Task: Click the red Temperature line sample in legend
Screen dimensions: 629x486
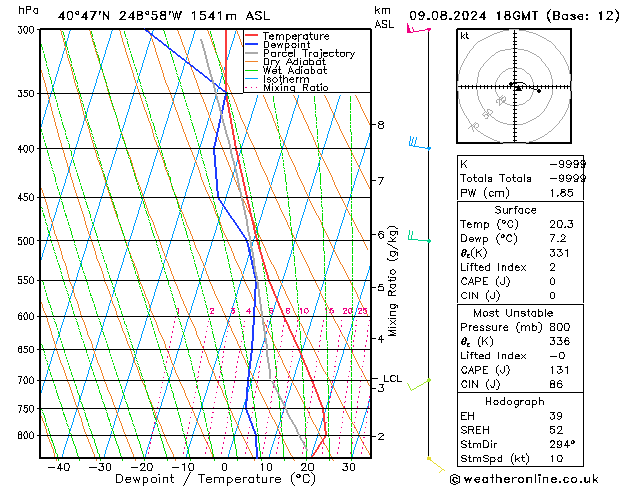Action: [x=251, y=36]
